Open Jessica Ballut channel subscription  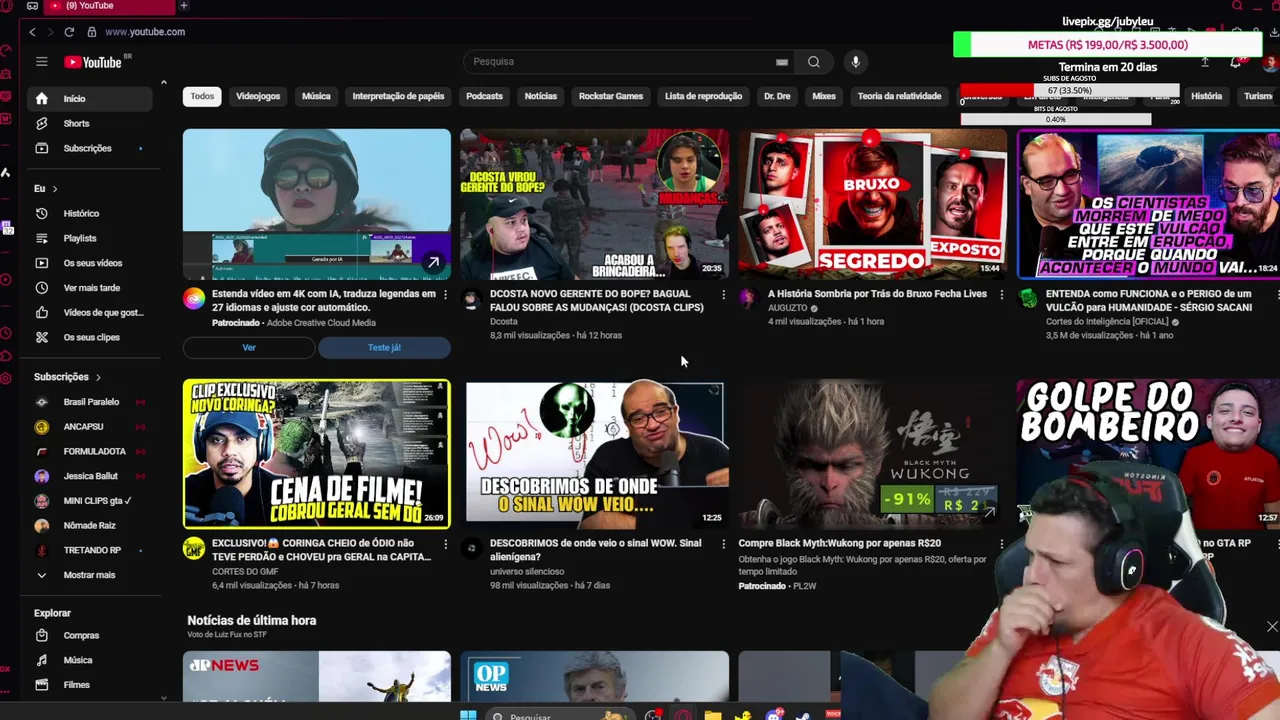[90, 476]
